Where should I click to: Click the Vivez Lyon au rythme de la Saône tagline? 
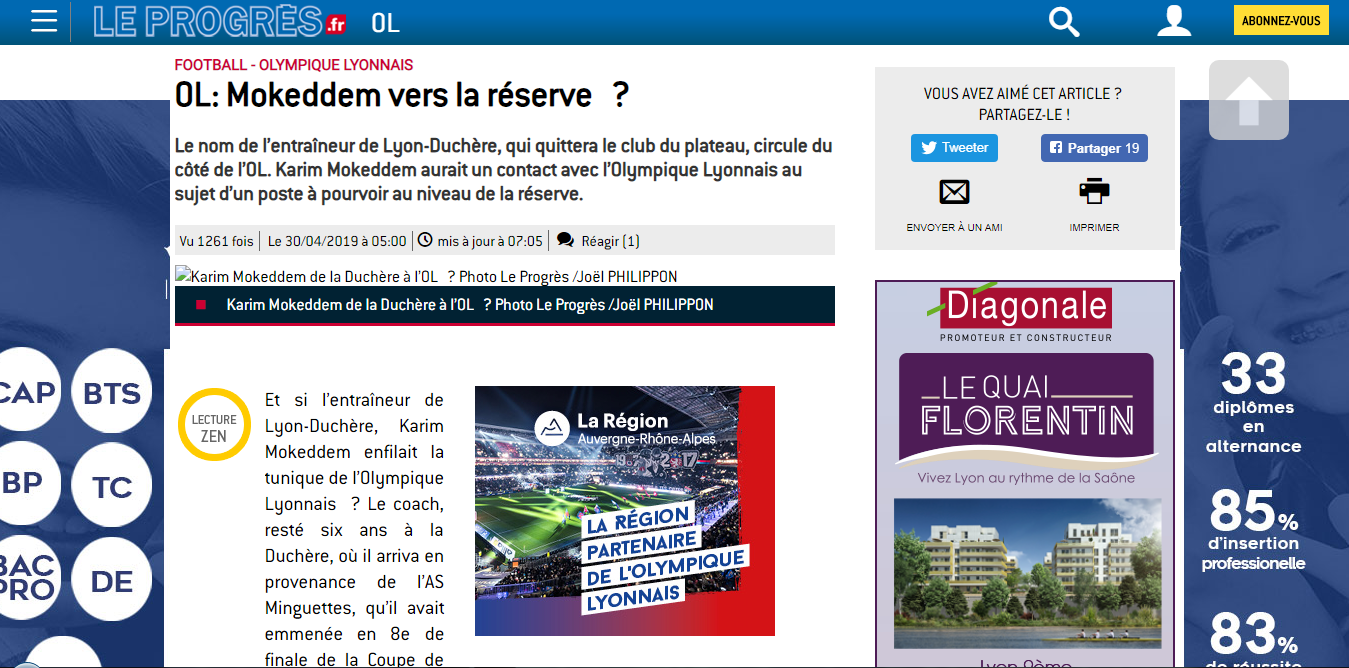pos(1026,478)
